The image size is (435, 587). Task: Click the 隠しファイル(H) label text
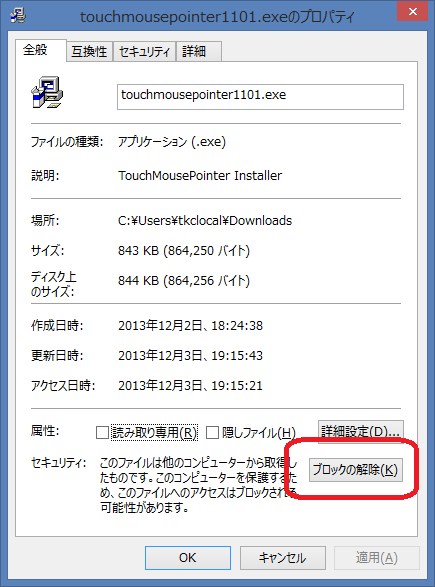click(259, 433)
